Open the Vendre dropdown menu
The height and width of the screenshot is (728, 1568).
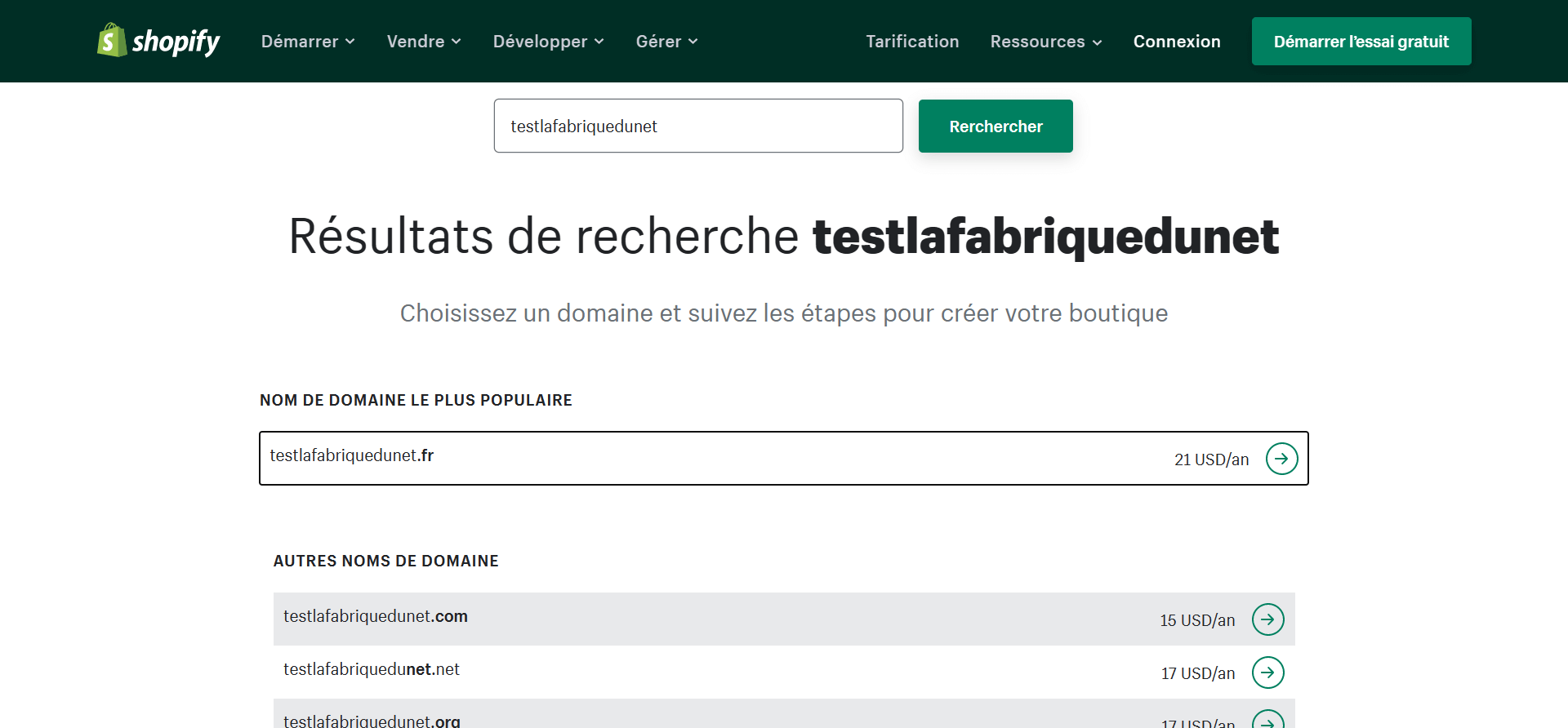coord(424,42)
